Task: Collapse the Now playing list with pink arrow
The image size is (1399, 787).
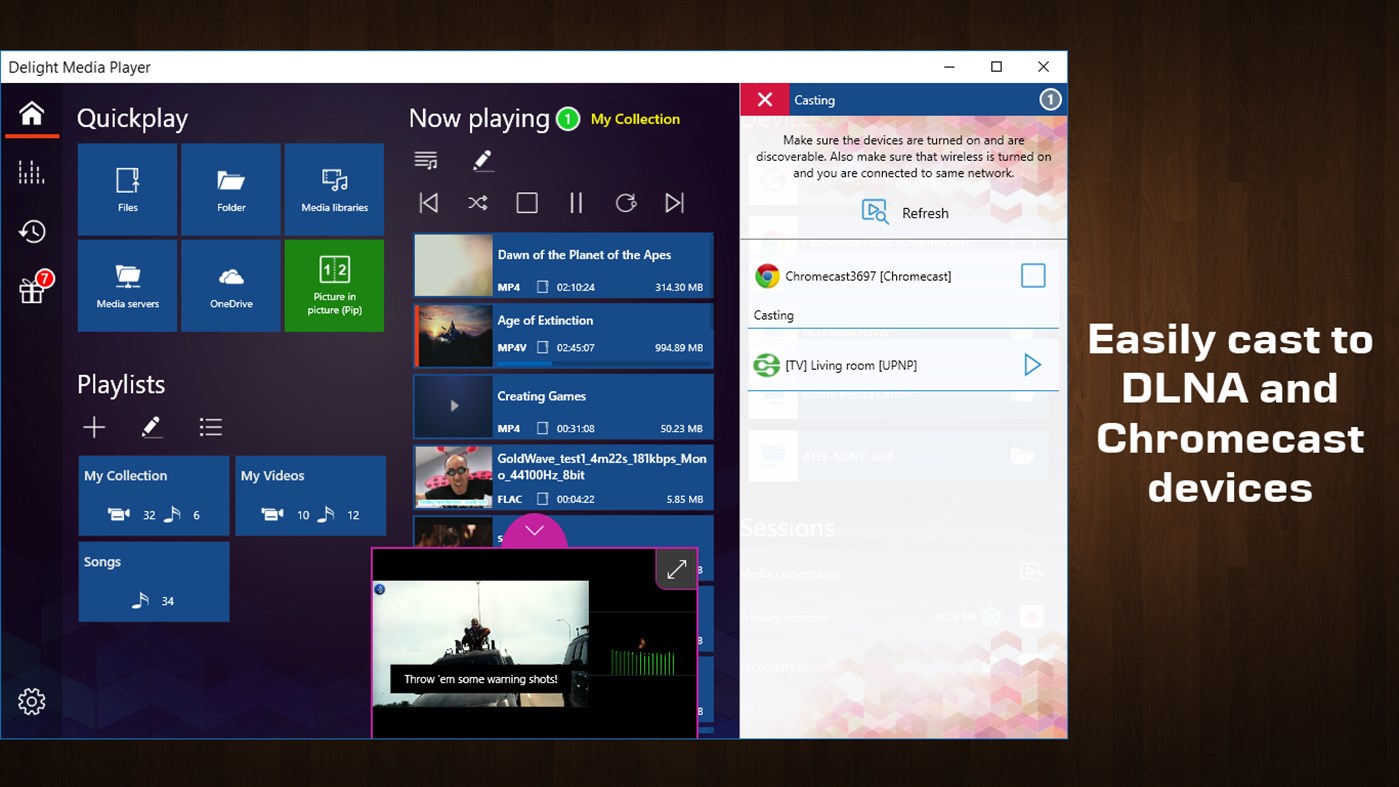Action: (x=534, y=531)
